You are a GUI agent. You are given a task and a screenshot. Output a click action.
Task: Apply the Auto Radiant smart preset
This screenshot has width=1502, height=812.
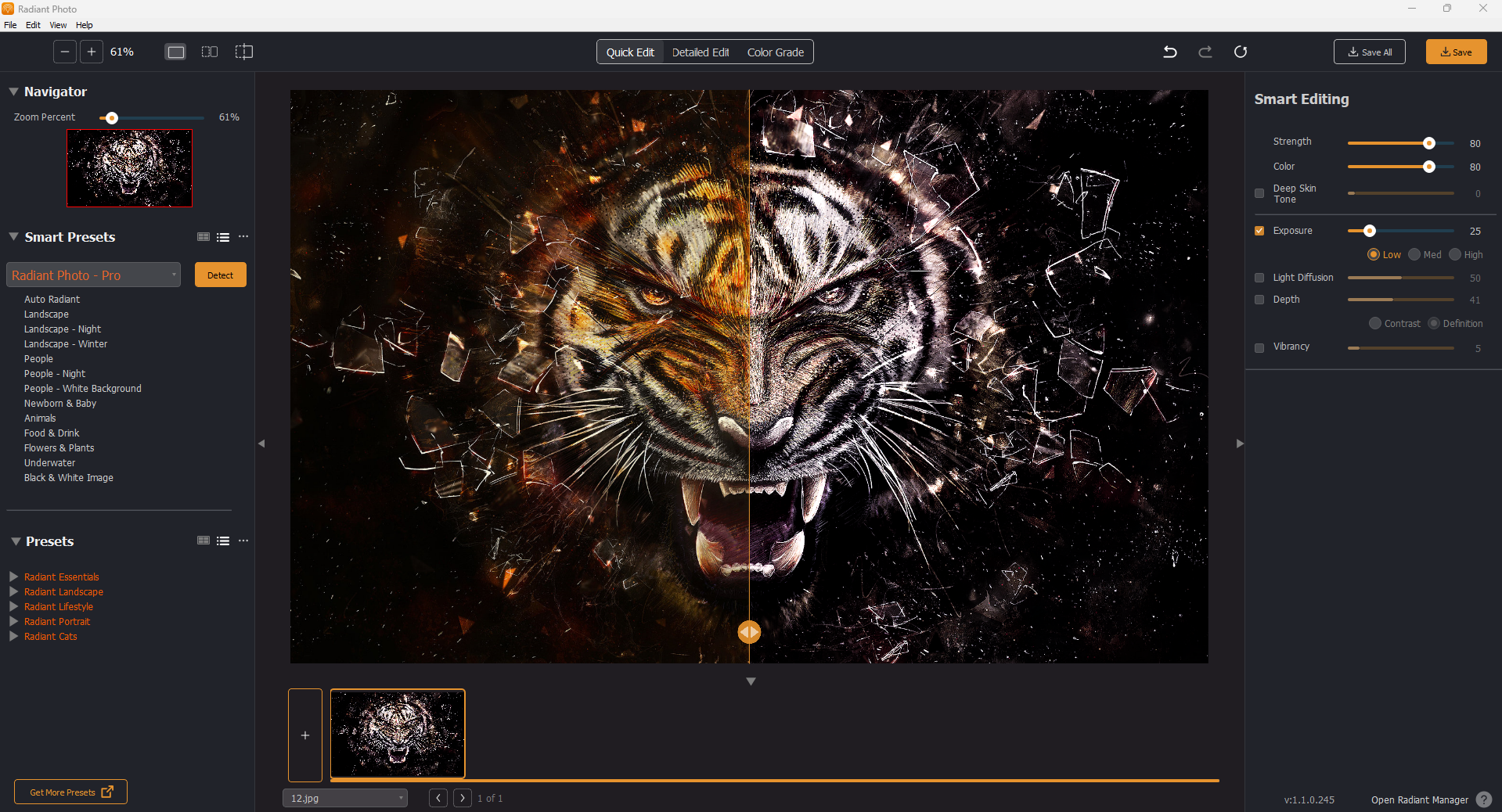[x=52, y=300]
